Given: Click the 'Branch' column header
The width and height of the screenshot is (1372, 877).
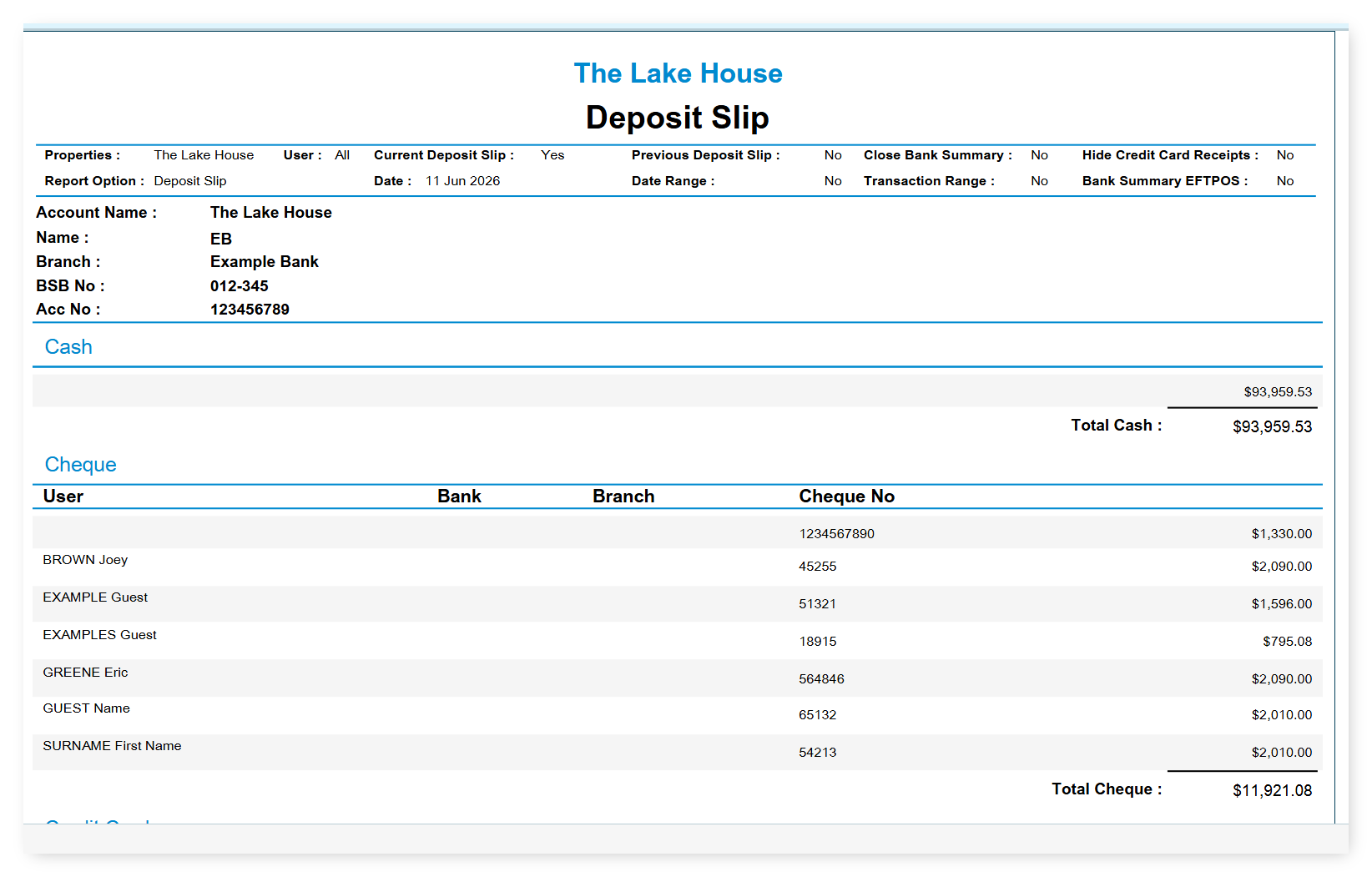Looking at the screenshot, I should pyautogui.click(x=623, y=496).
